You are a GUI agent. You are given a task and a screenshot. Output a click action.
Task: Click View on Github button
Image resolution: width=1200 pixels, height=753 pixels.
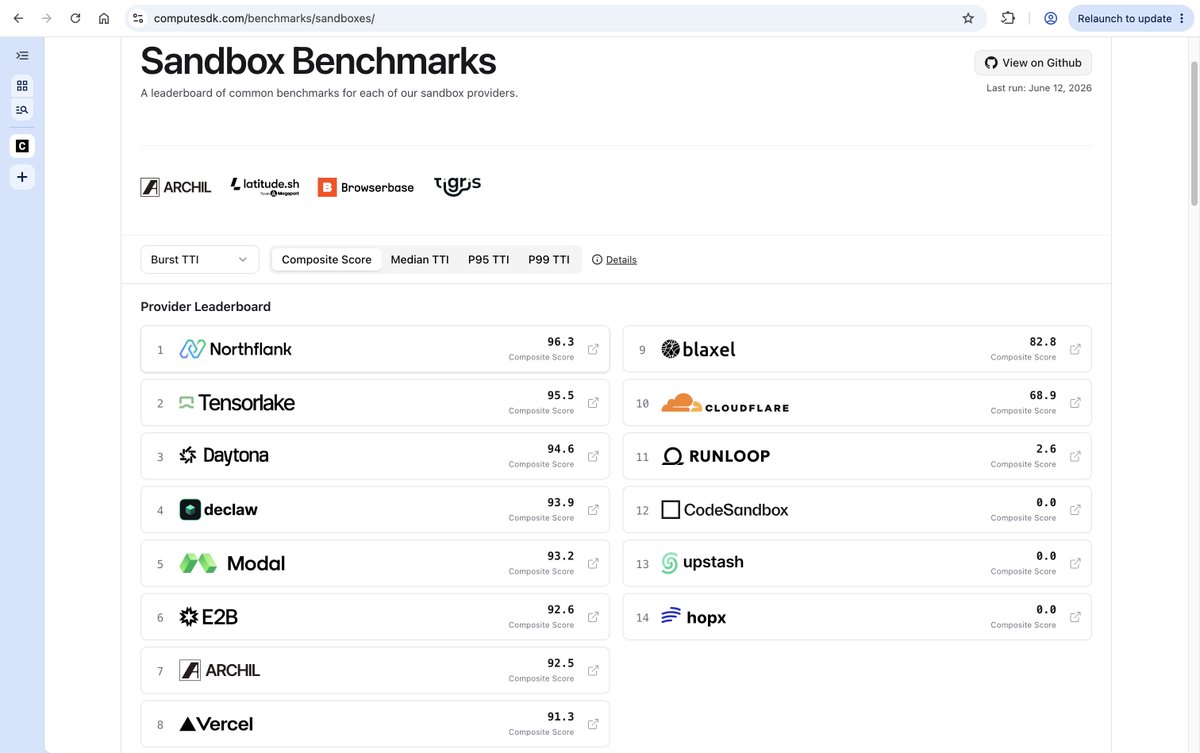1033,62
